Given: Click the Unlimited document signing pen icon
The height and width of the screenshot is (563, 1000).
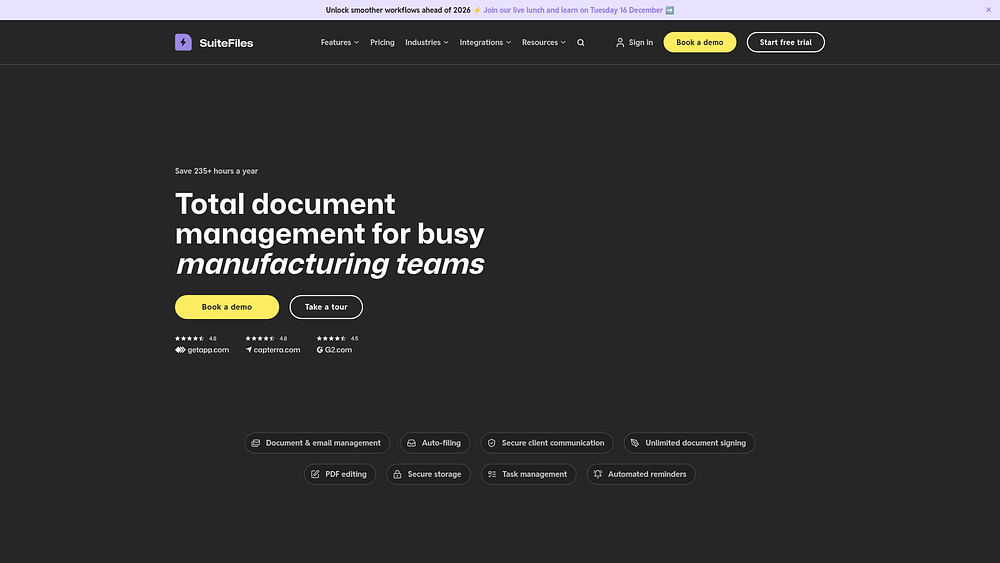Looking at the screenshot, I should 635,443.
